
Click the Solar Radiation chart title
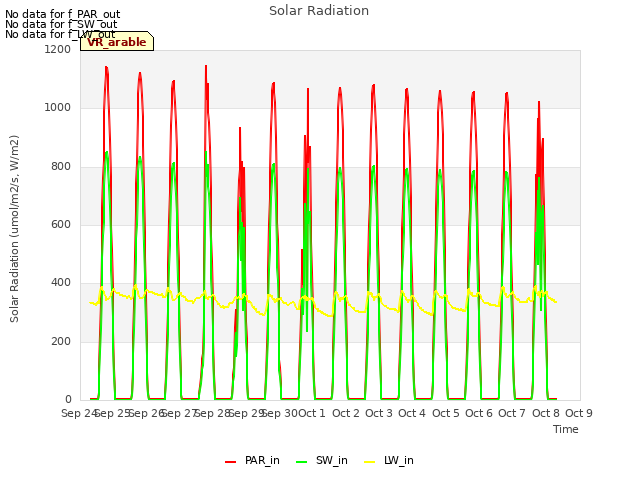pyautogui.click(x=319, y=11)
